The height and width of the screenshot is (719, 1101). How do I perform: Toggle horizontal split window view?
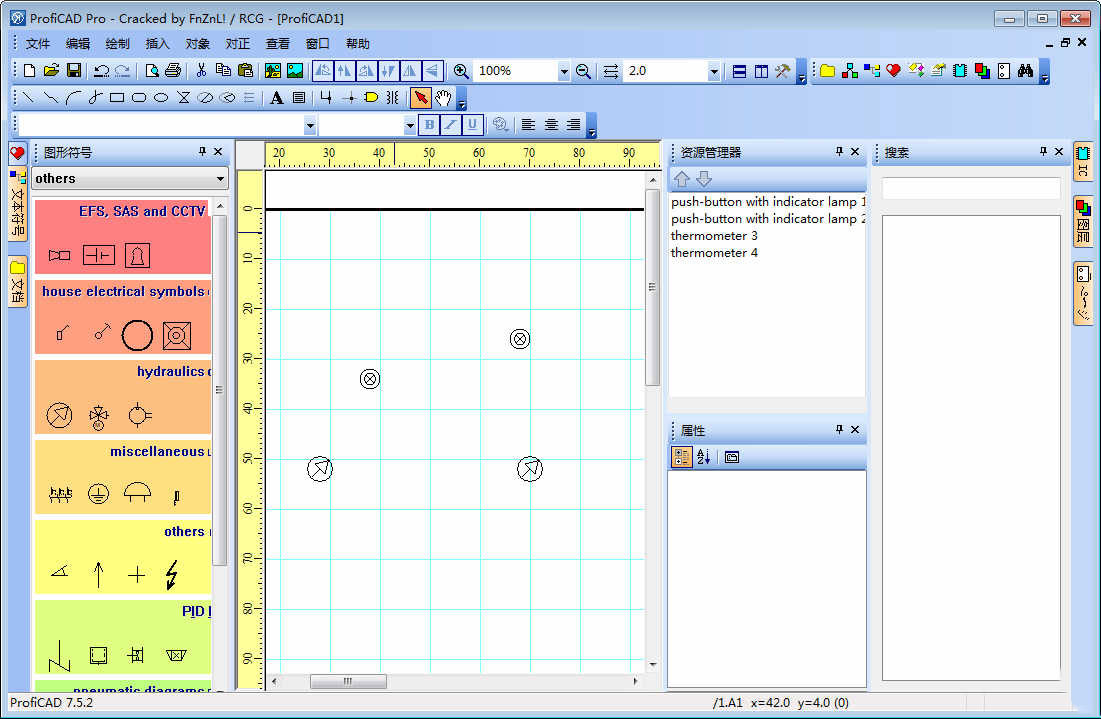(739, 71)
